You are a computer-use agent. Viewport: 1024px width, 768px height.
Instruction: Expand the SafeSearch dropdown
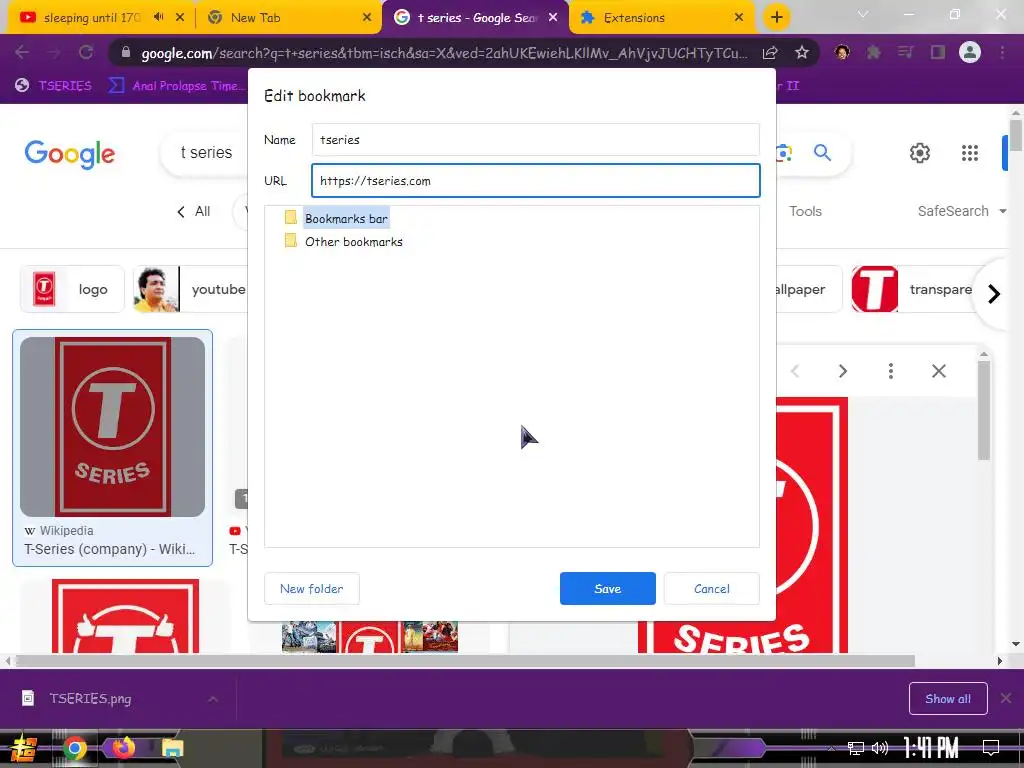point(961,211)
